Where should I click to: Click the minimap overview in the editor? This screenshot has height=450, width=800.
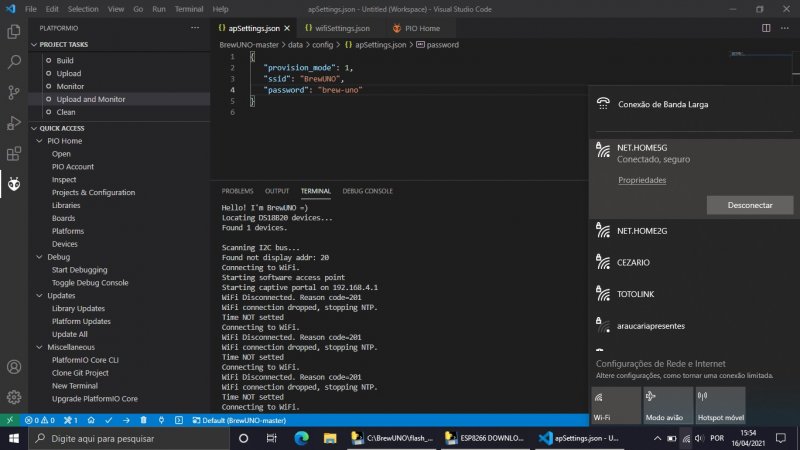point(760,54)
